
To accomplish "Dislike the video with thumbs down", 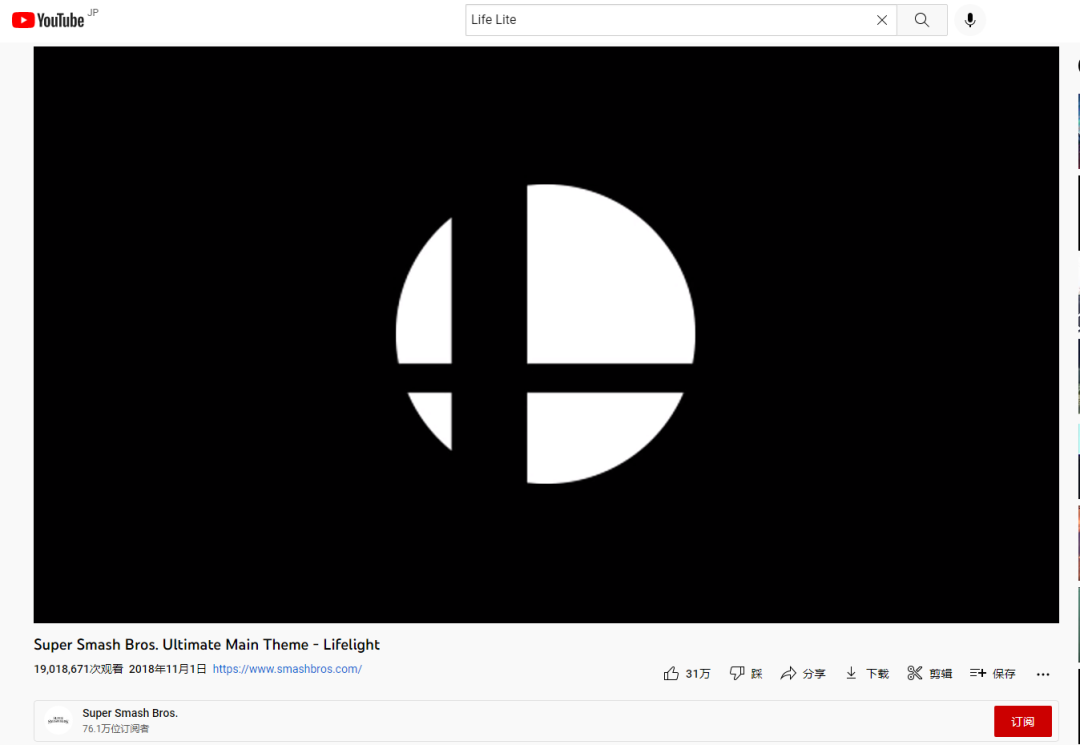I will 746,673.
